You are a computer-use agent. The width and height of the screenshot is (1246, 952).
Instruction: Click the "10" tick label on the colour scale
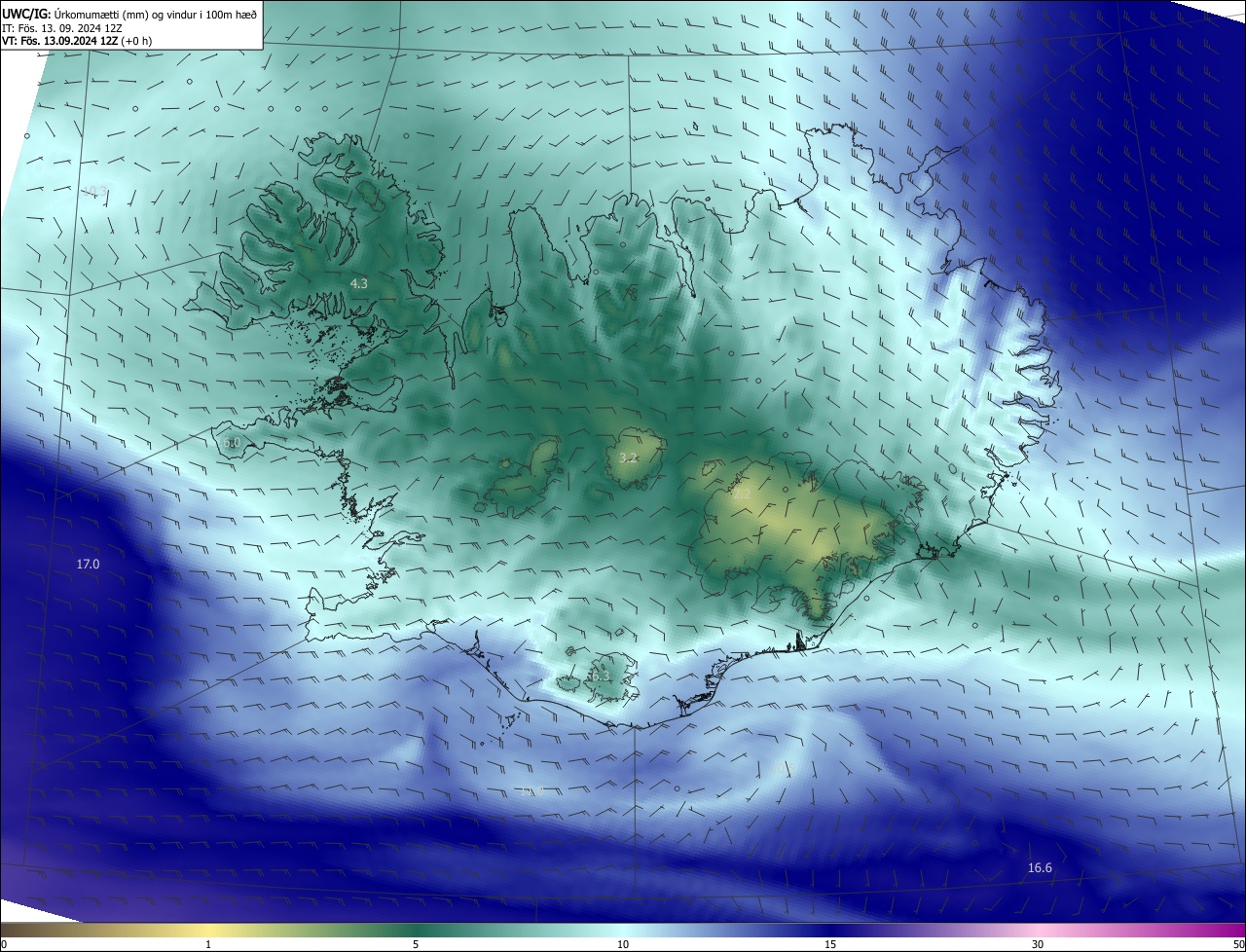coord(623,944)
